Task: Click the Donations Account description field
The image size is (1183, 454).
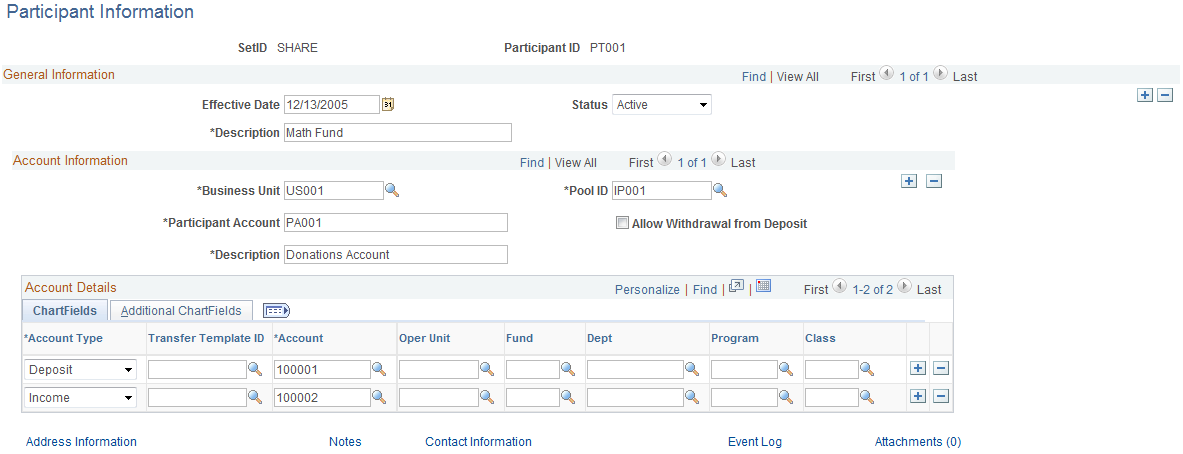Action: [395, 255]
